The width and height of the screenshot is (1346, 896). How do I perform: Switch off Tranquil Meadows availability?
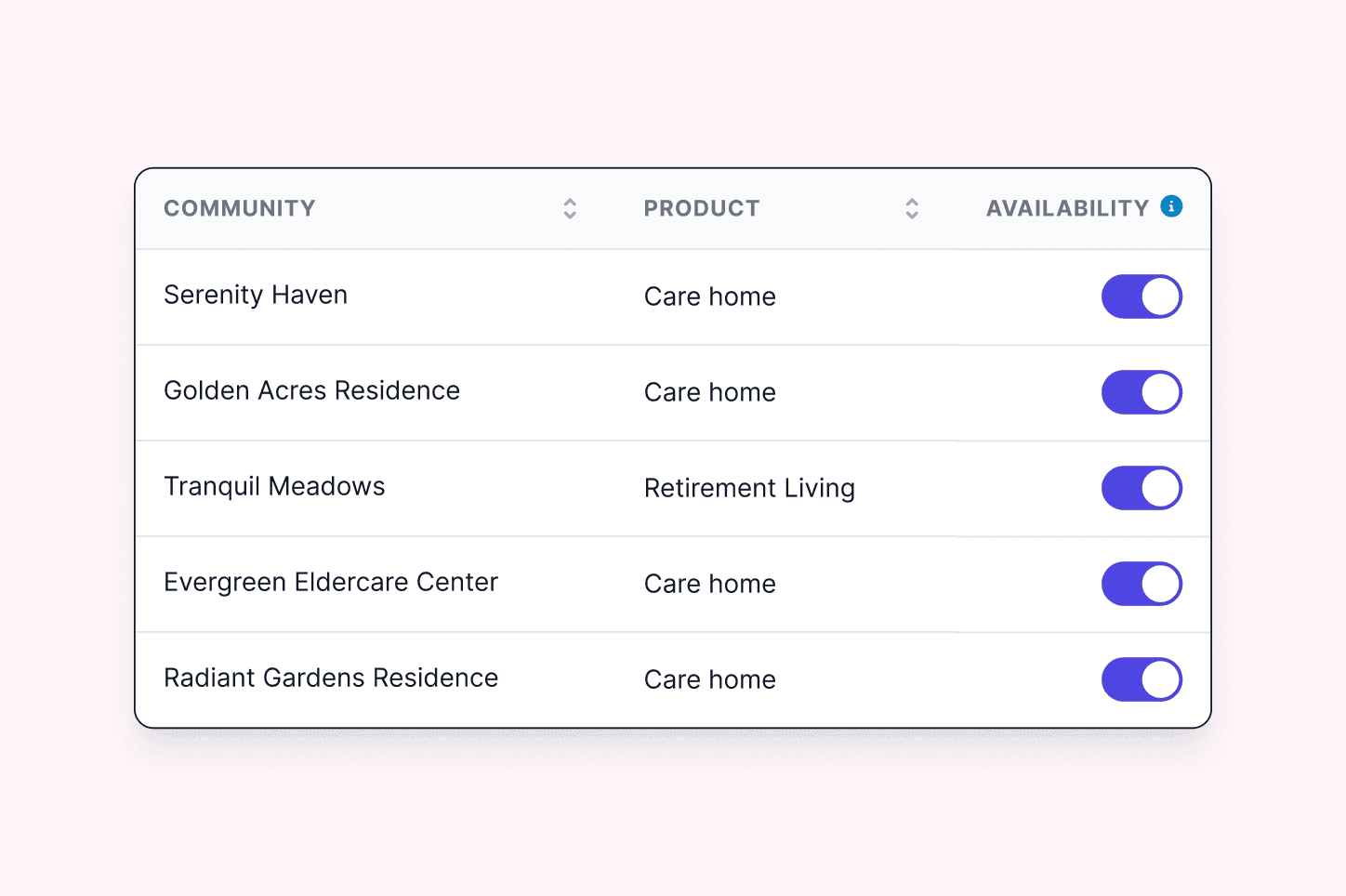click(x=1141, y=488)
